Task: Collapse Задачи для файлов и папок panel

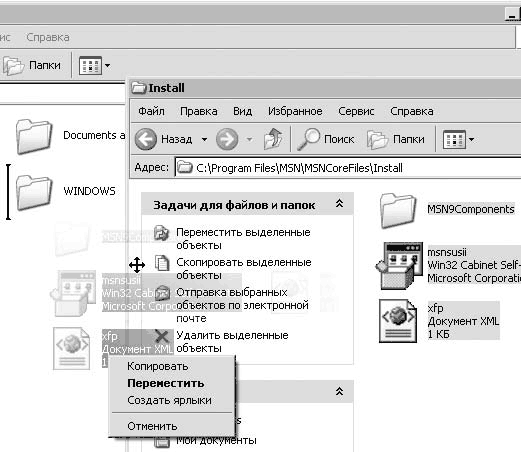Action: click(x=339, y=204)
